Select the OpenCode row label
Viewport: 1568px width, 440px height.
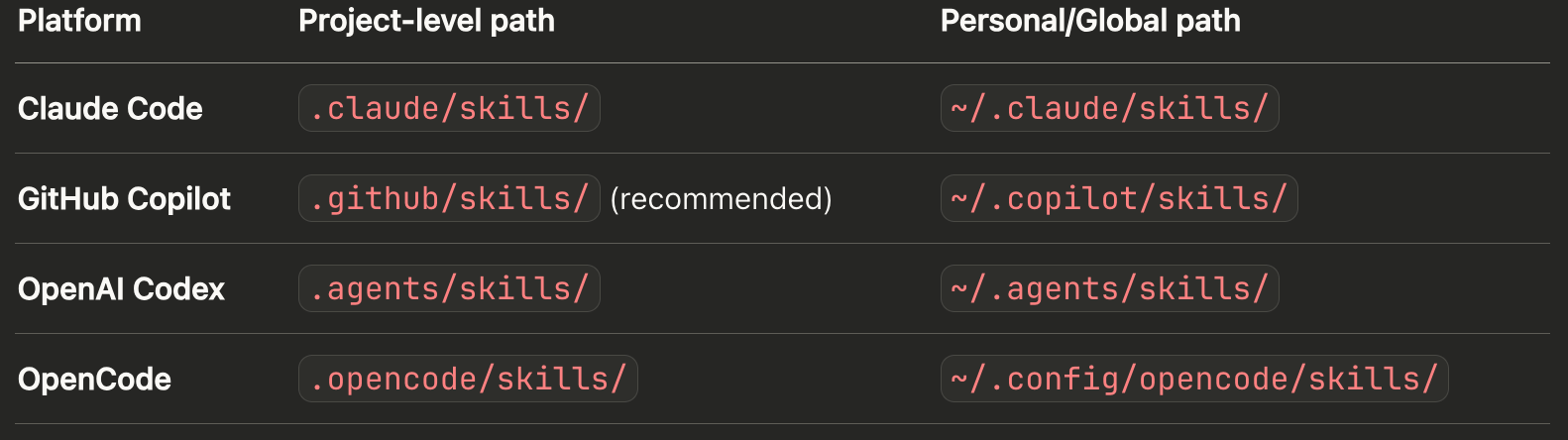(x=94, y=380)
